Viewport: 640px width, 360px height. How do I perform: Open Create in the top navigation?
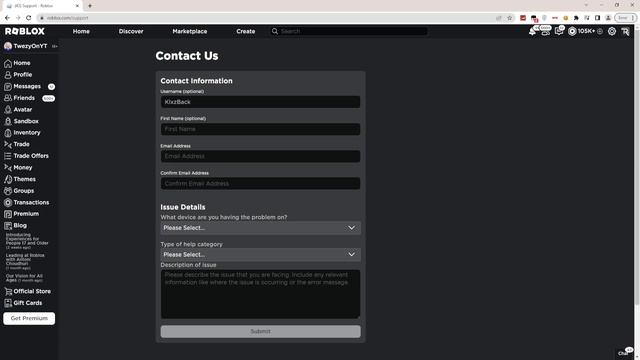coord(246,31)
